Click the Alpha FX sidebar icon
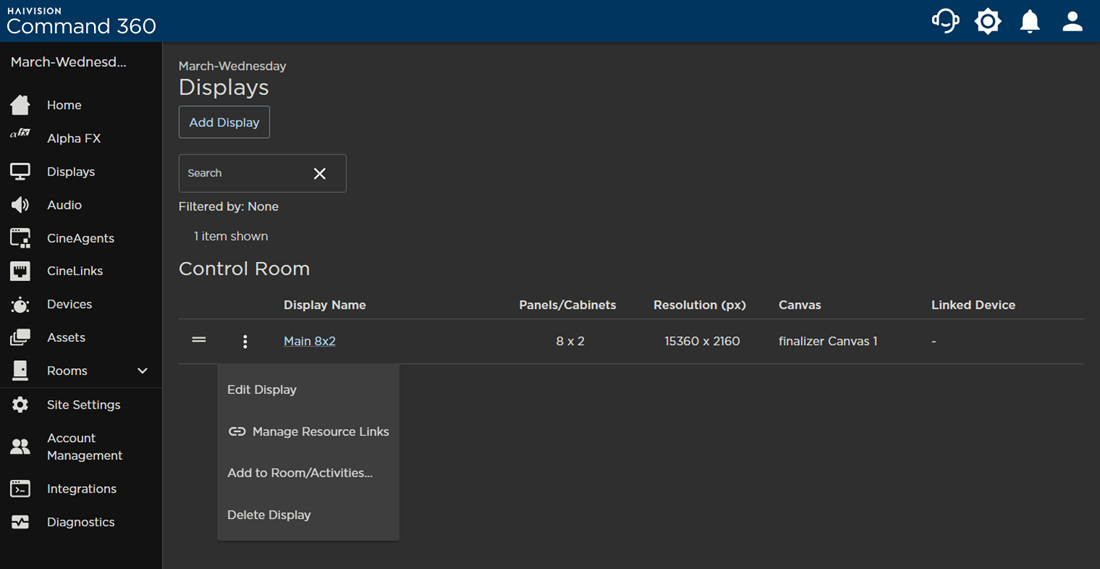Screen dimensions: 1100x569 pyautogui.click(x=20, y=133)
